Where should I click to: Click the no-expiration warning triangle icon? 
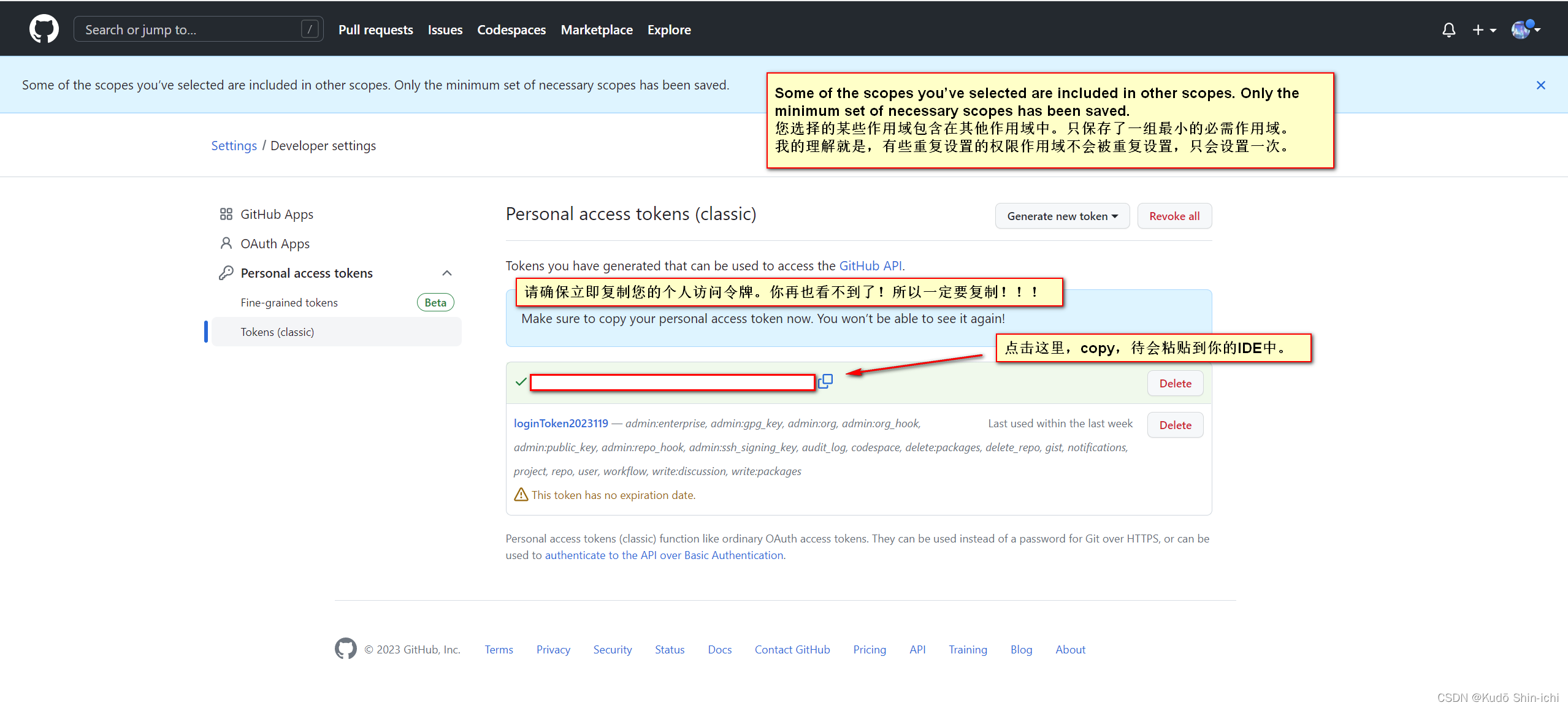pyautogui.click(x=521, y=494)
